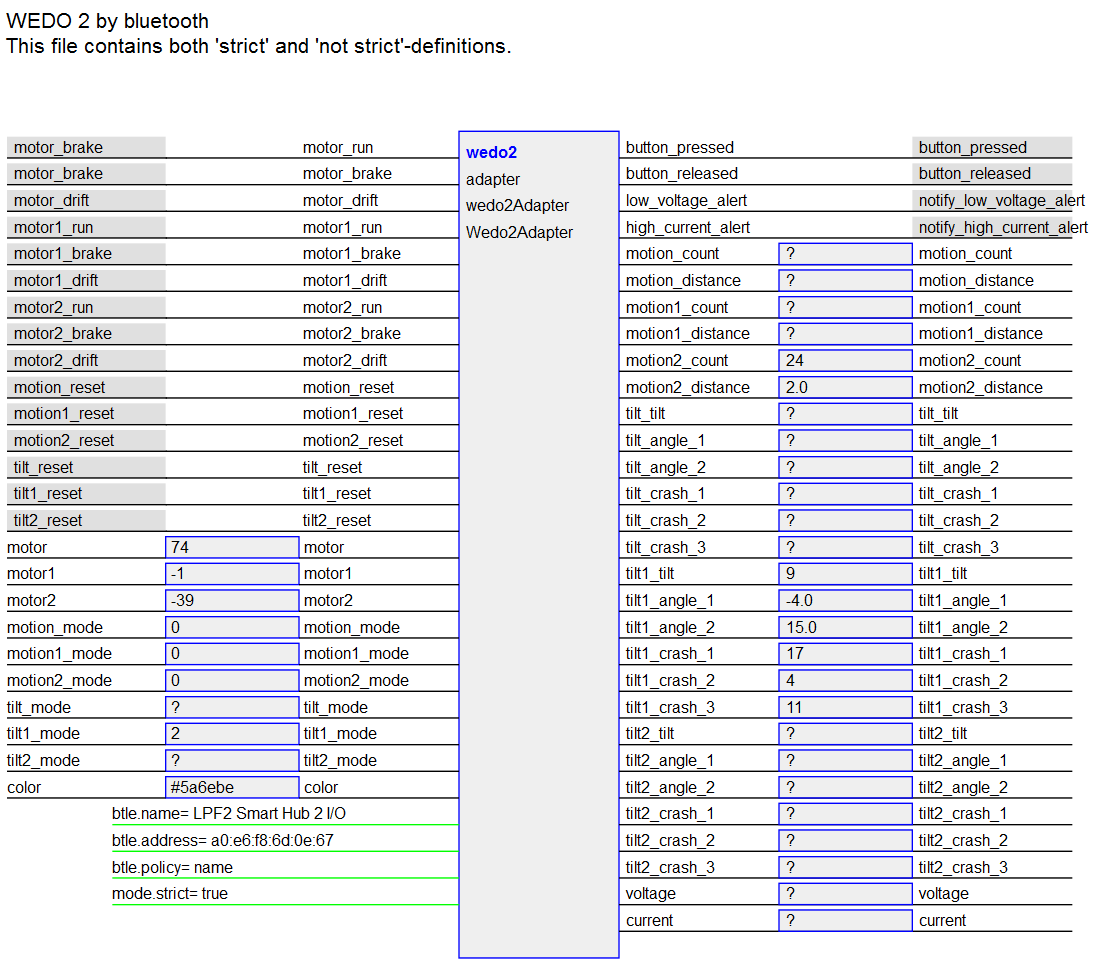Click the gray motor1_run event box
The height and width of the screenshot is (967, 1101).
click(x=86, y=228)
